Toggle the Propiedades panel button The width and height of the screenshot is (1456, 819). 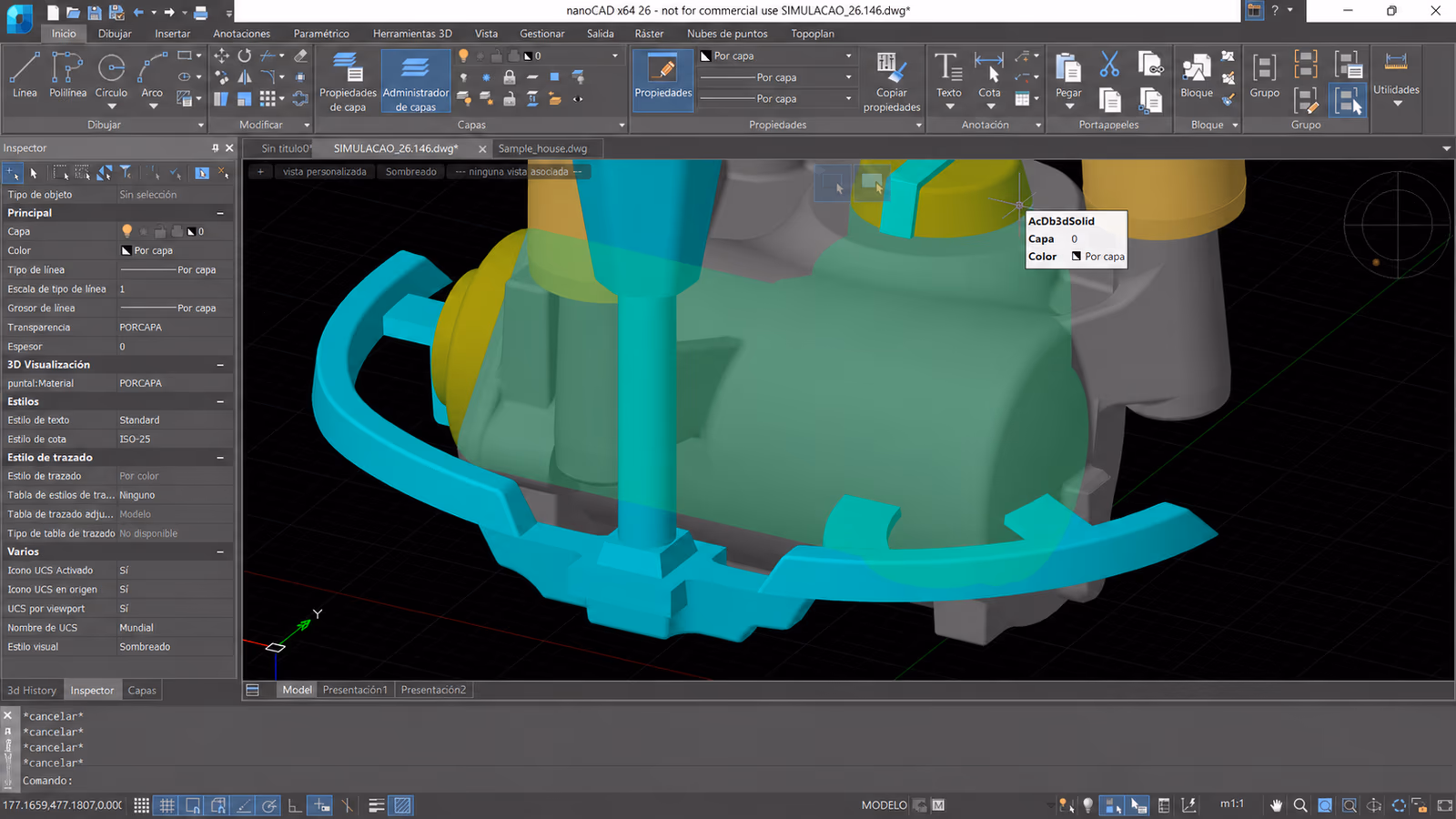pos(663,80)
